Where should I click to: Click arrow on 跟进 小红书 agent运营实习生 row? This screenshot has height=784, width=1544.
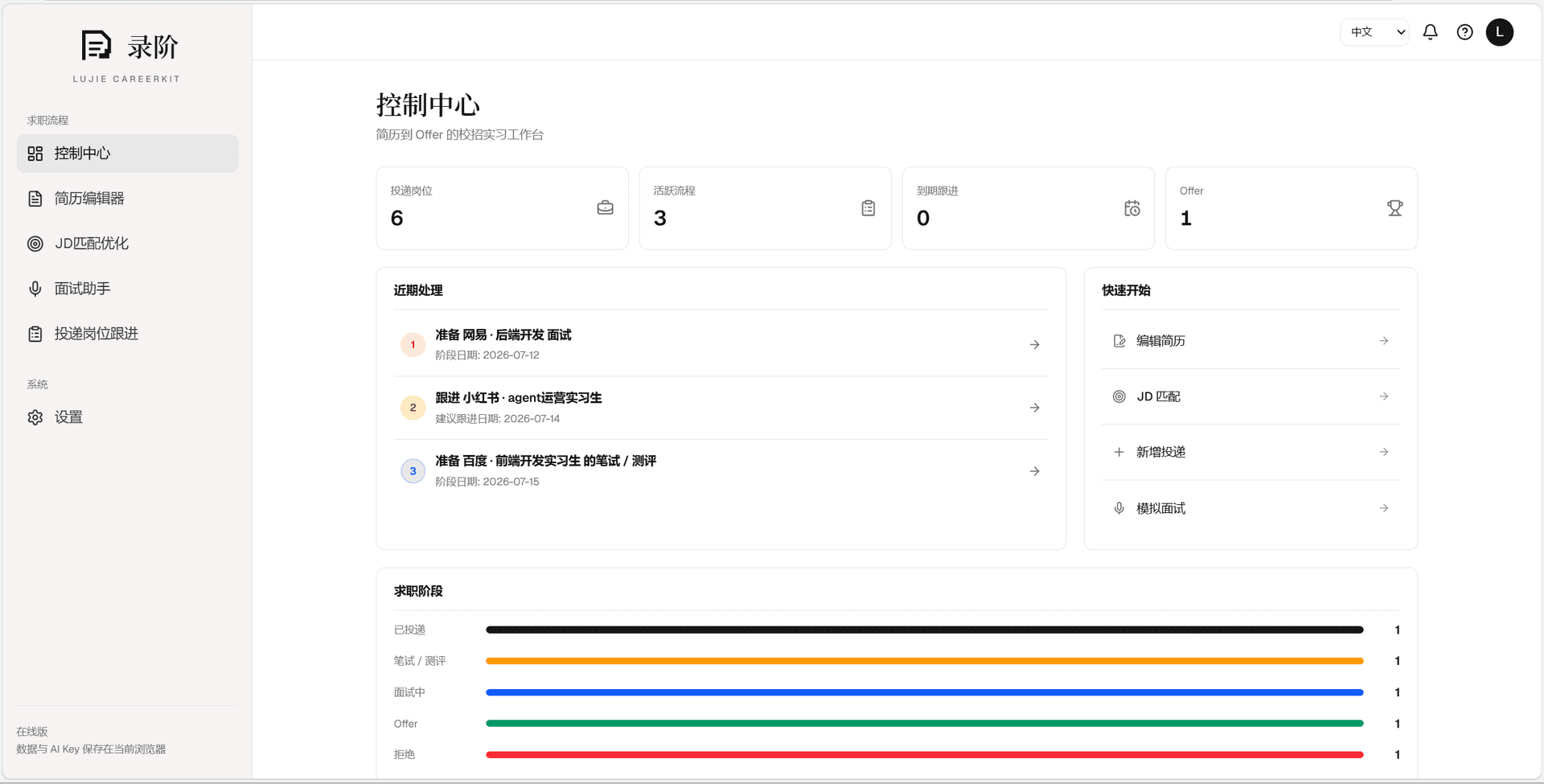coord(1035,408)
